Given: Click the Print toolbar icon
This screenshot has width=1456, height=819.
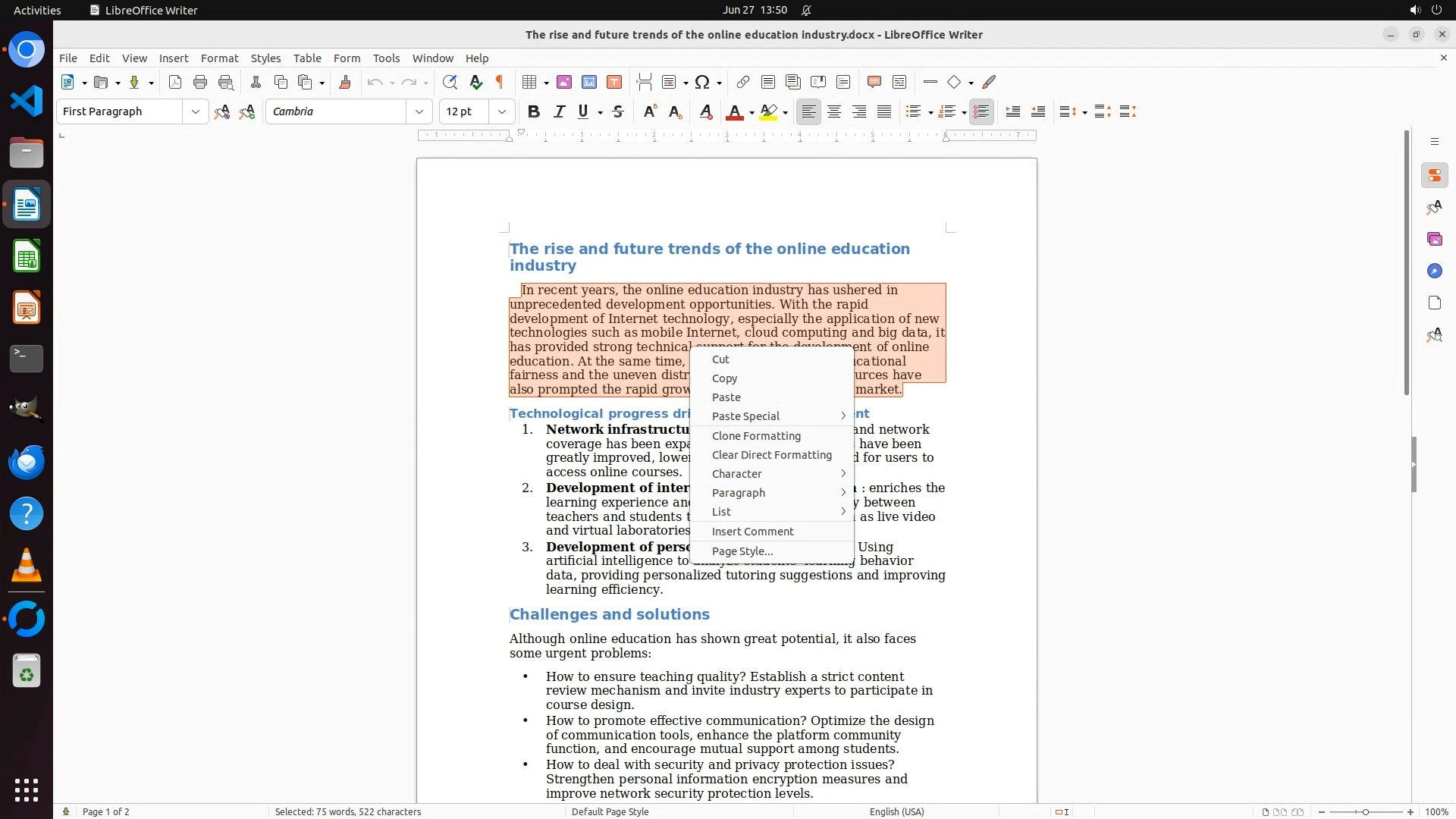Looking at the screenshot, I should click(200, 82).
